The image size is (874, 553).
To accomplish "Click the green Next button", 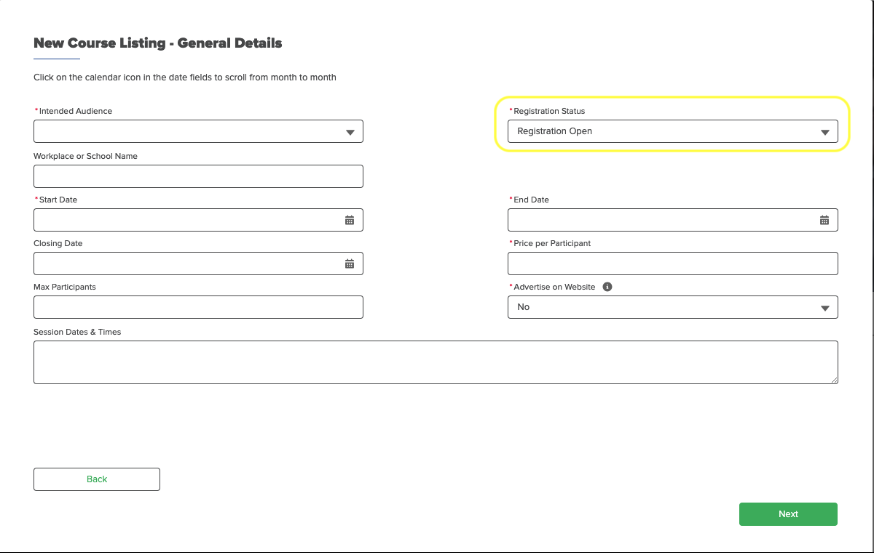I will (x=787, y=514).
